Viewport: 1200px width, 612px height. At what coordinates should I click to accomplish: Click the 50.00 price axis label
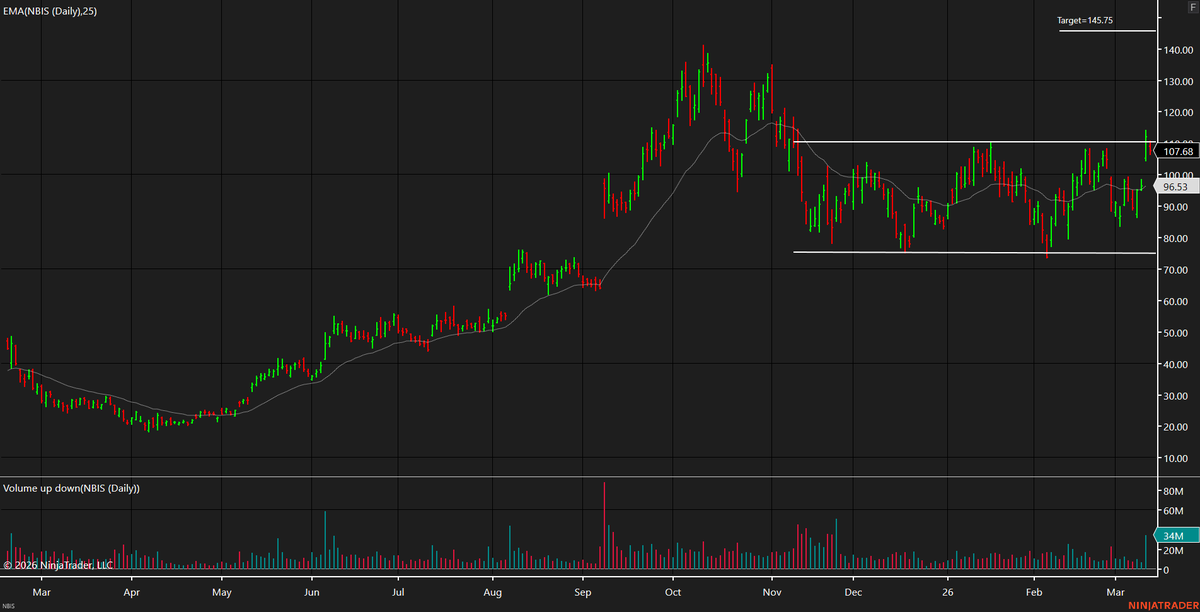(x=1177, y=333)
